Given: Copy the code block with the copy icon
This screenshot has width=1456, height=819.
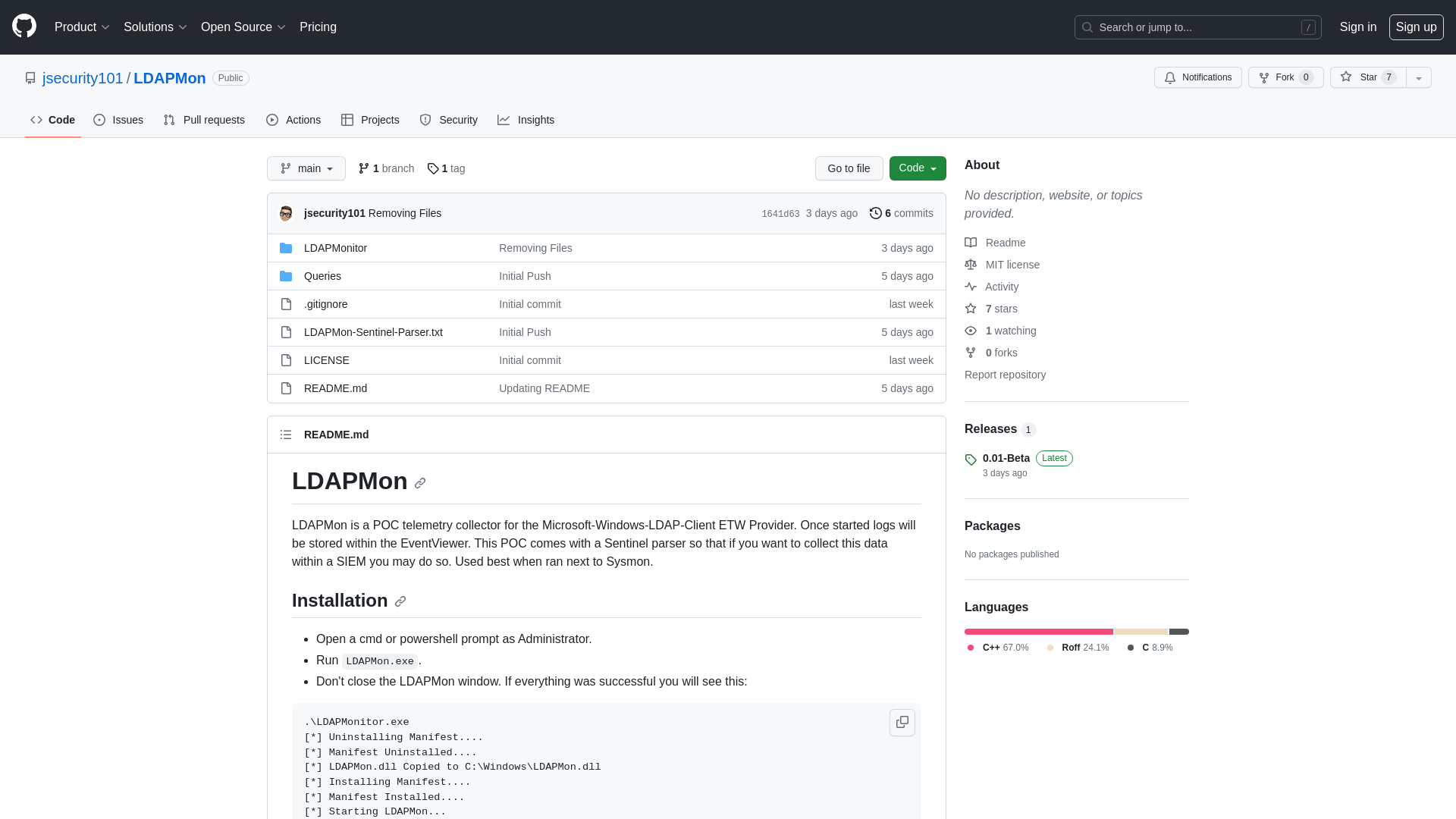Looking at the screenshot, I should pos(902,723).
